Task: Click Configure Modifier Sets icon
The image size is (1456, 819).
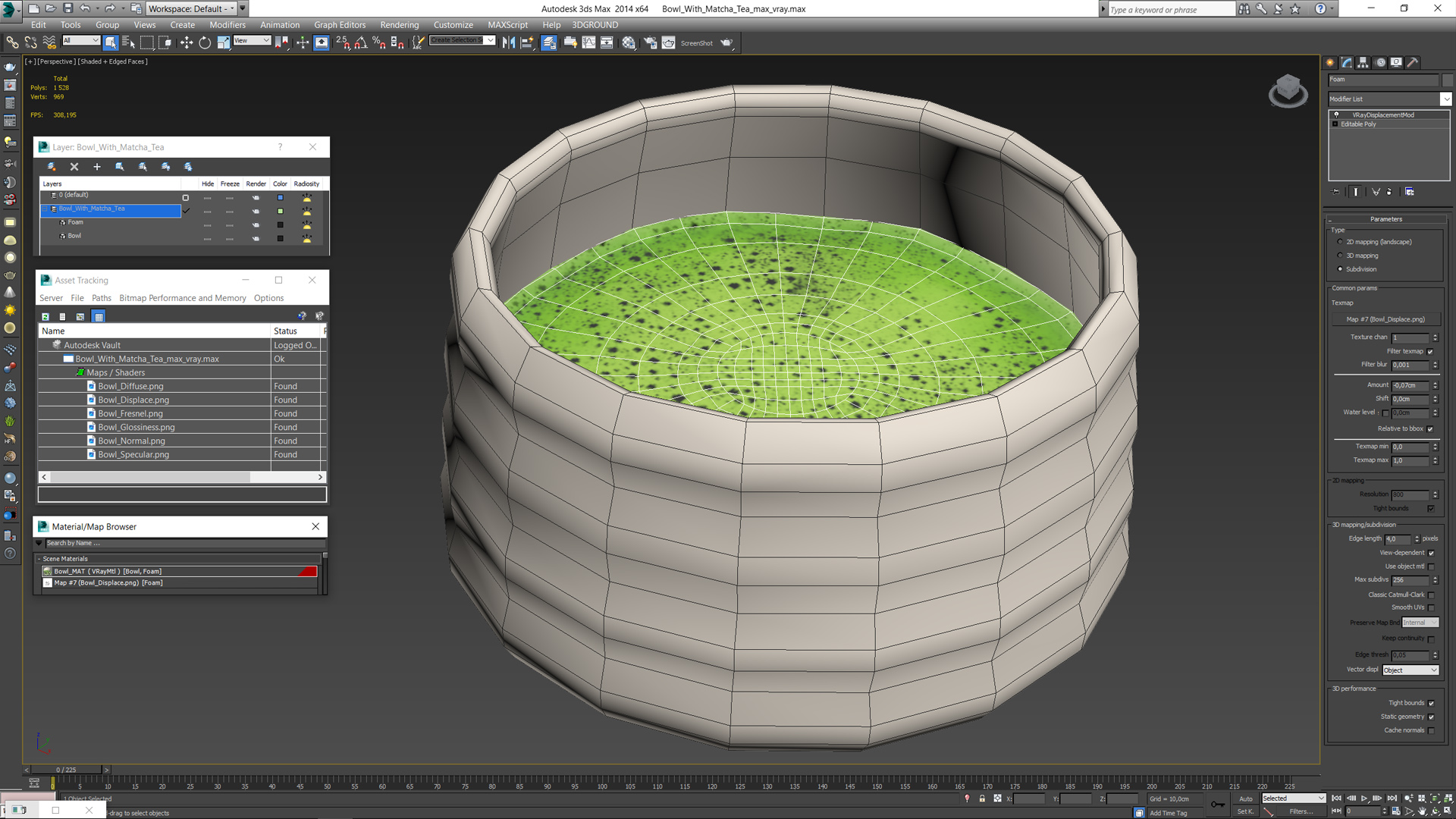Action: [x=1410, y=192]
